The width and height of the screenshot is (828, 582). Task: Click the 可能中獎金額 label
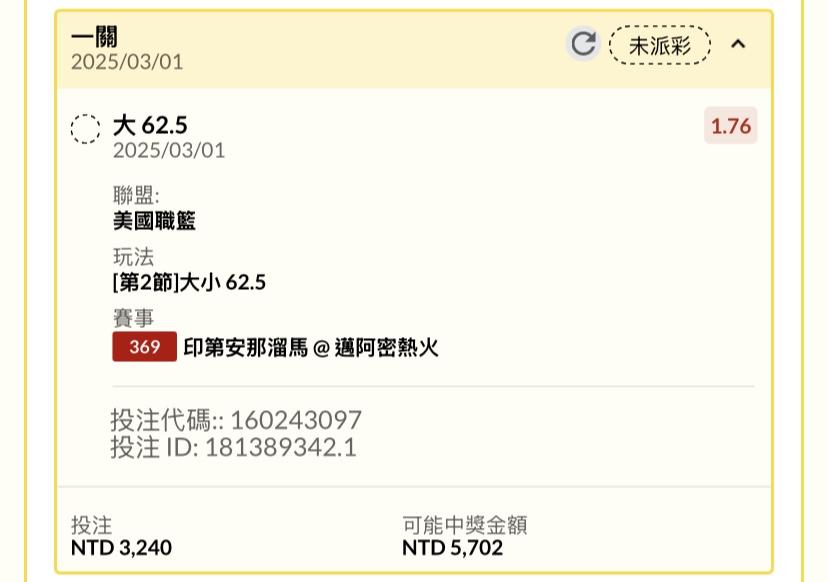coord(465,525)
